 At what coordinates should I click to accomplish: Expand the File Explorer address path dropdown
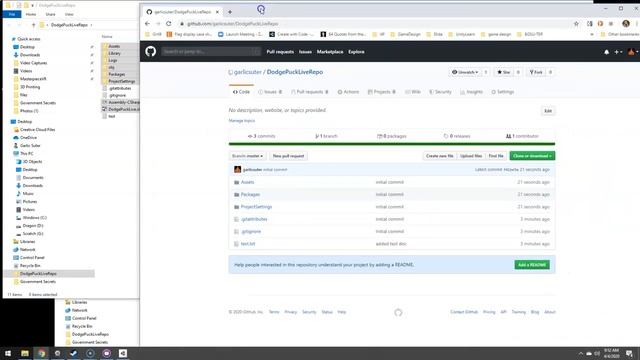coord(91,25)
